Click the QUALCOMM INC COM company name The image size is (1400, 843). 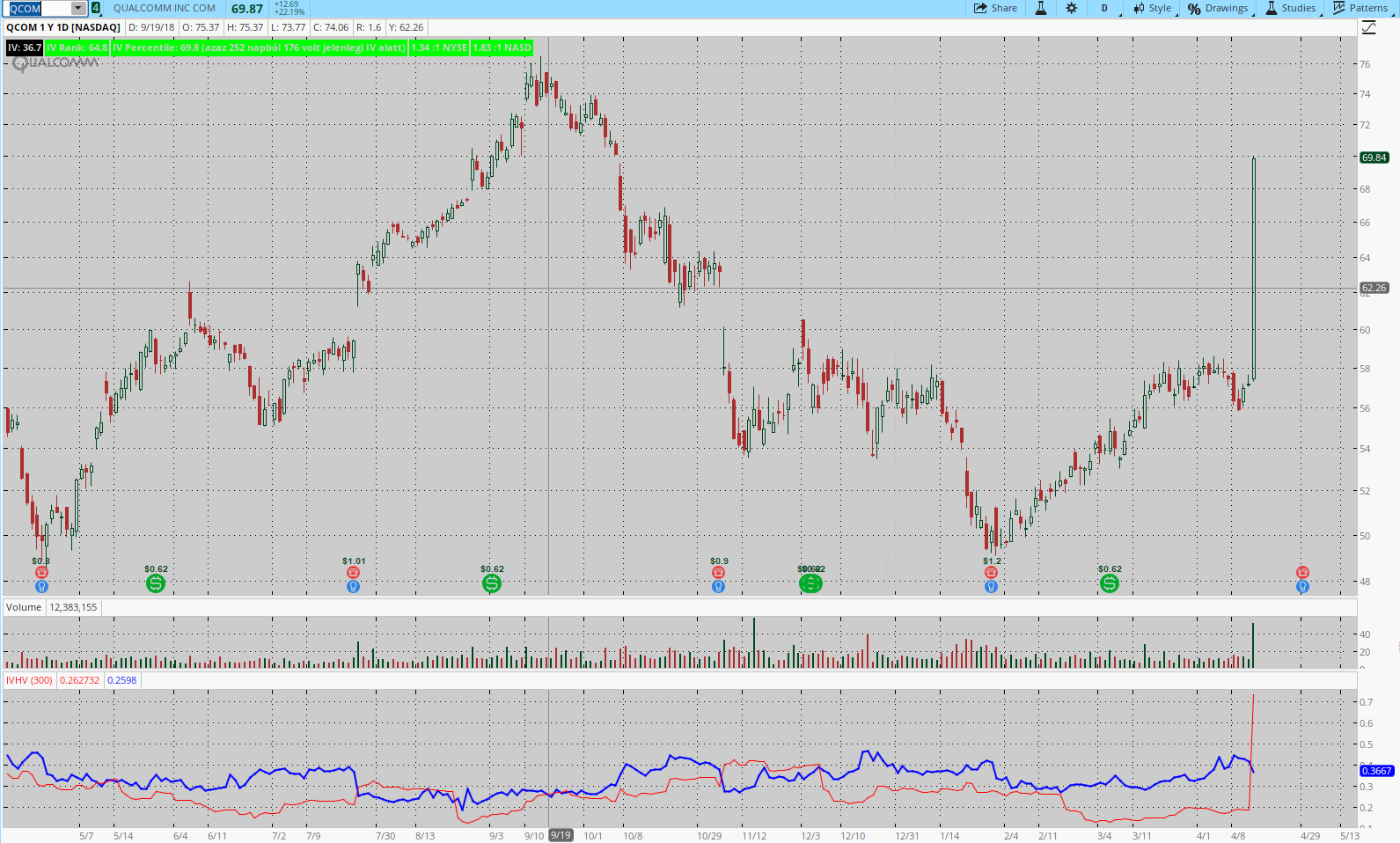(x=165, y=8)
